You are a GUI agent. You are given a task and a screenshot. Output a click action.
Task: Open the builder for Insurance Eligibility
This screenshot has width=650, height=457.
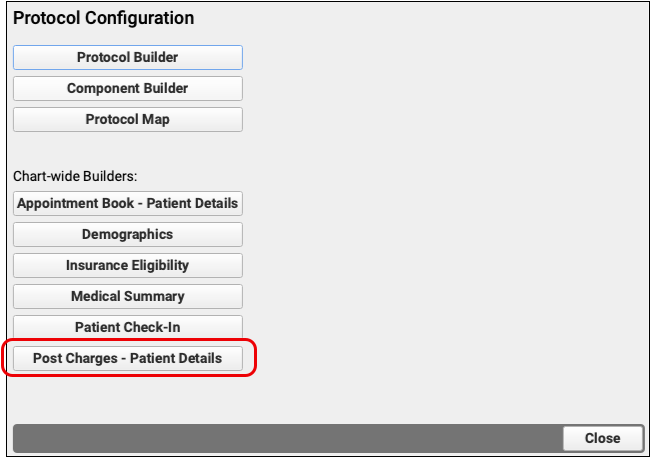[127, 265]
